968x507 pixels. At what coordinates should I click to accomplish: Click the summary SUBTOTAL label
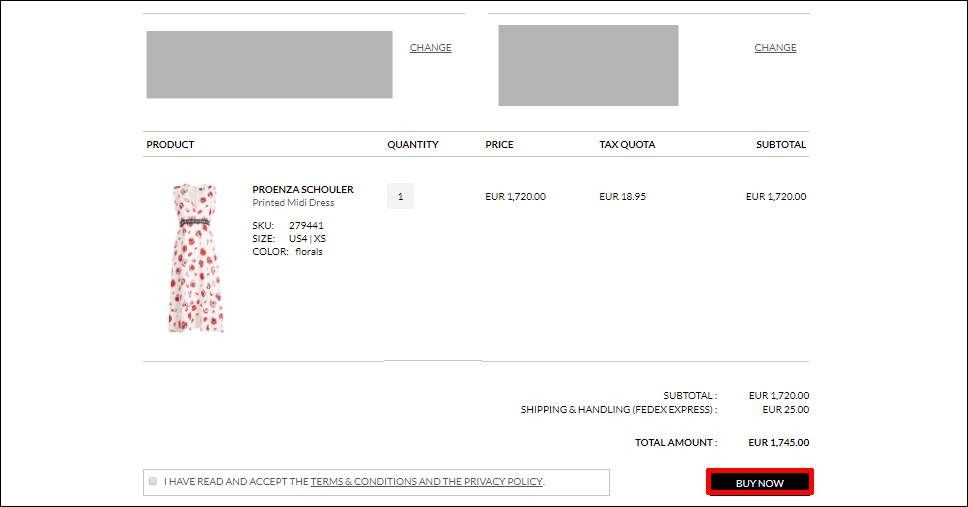[x=690, y=395]
